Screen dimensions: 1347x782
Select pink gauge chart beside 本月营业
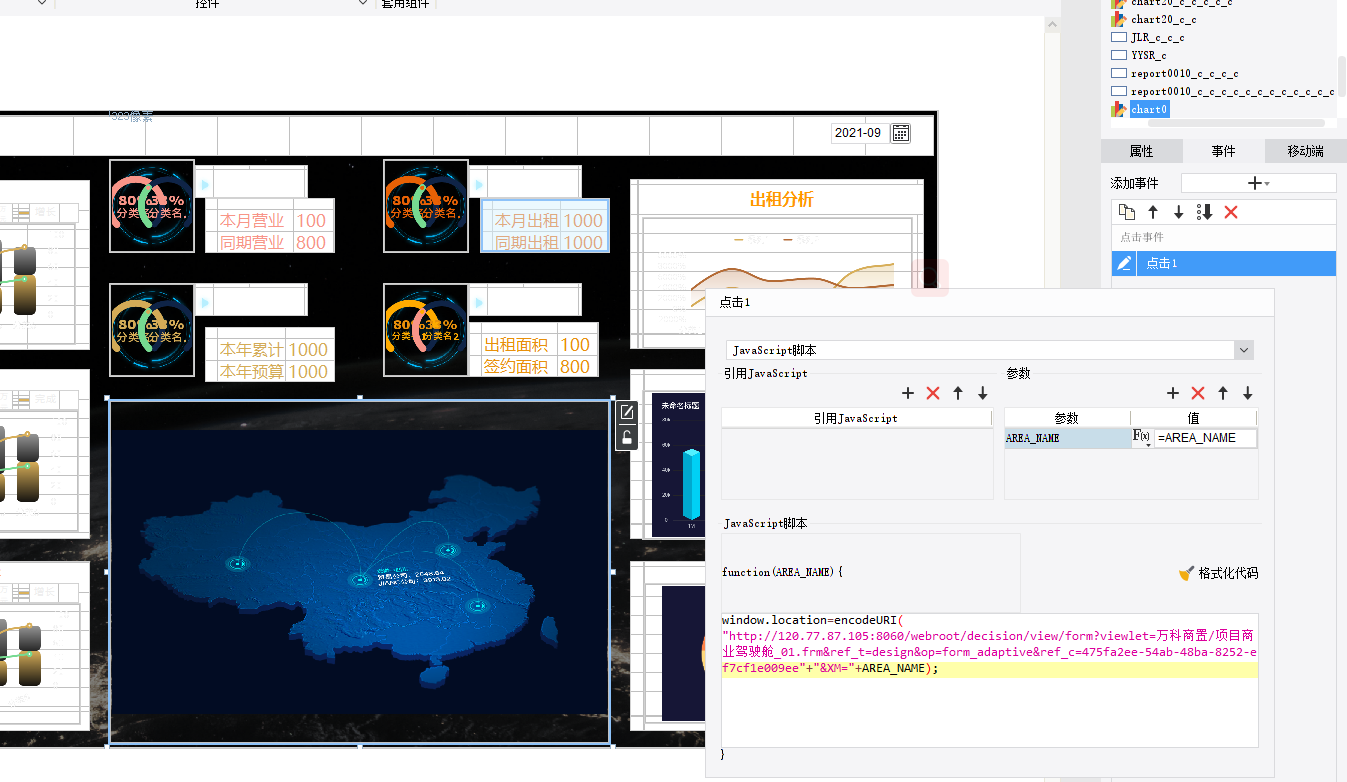[x=151, y=206]
